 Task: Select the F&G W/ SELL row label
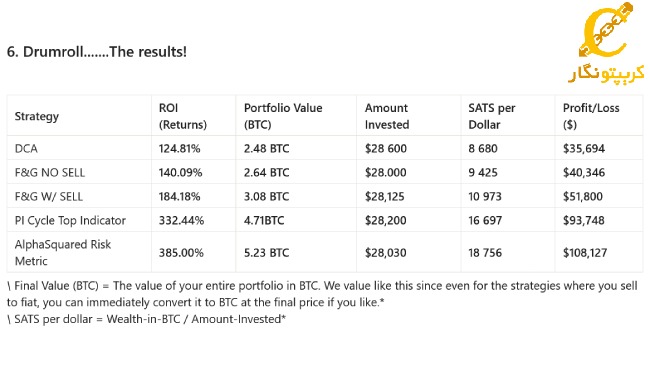[49, 197]
